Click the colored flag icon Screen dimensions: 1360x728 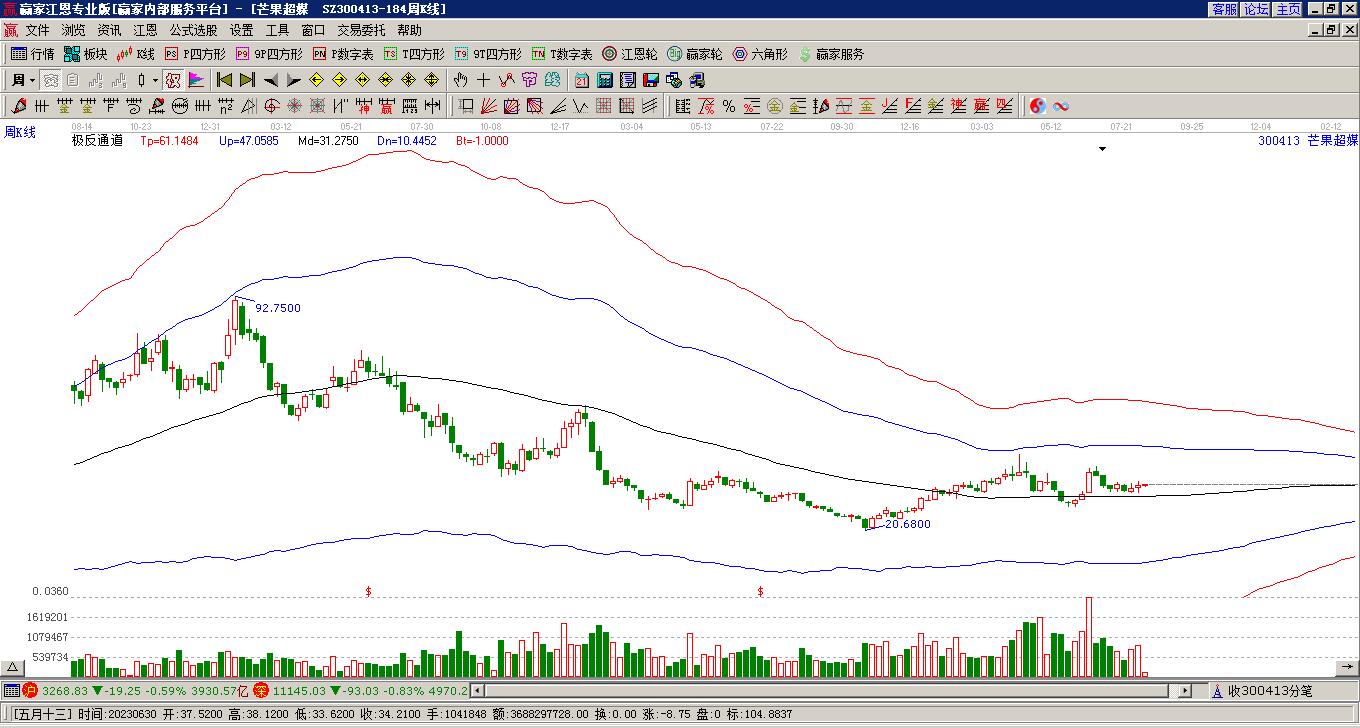point(196,80)
